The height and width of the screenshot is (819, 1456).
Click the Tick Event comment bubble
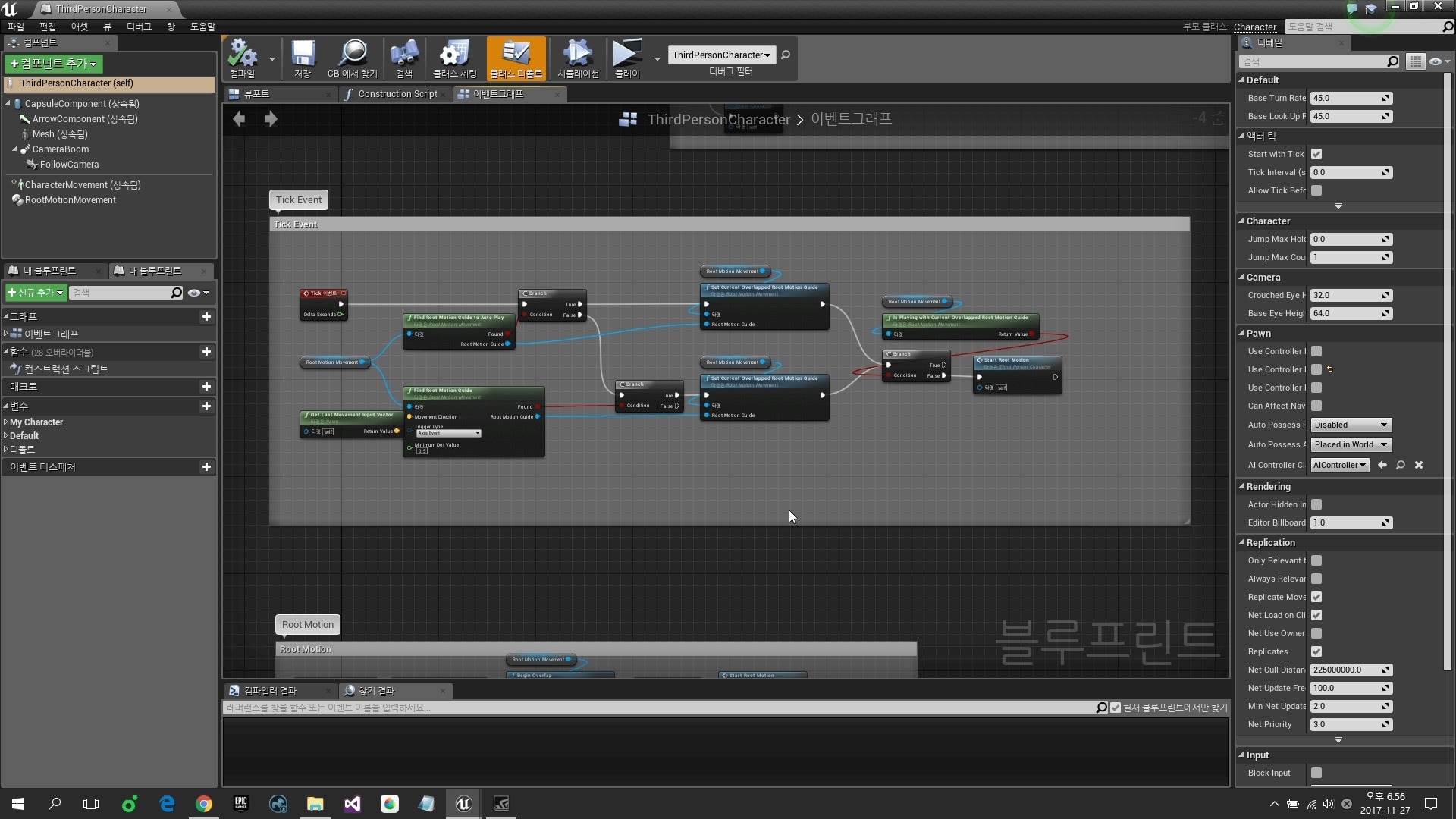tap(299, 200)
